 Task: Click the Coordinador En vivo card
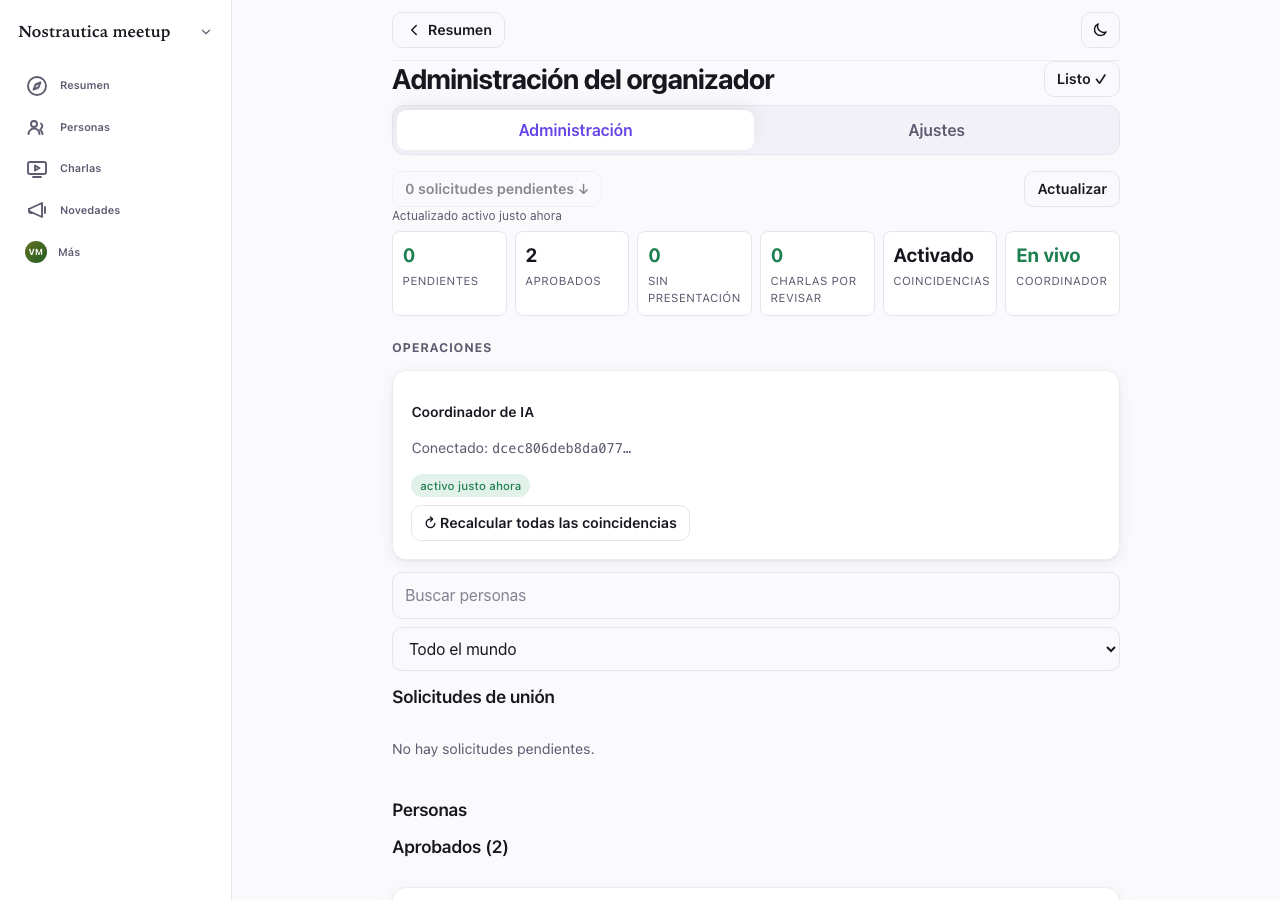pos(1062,274)
